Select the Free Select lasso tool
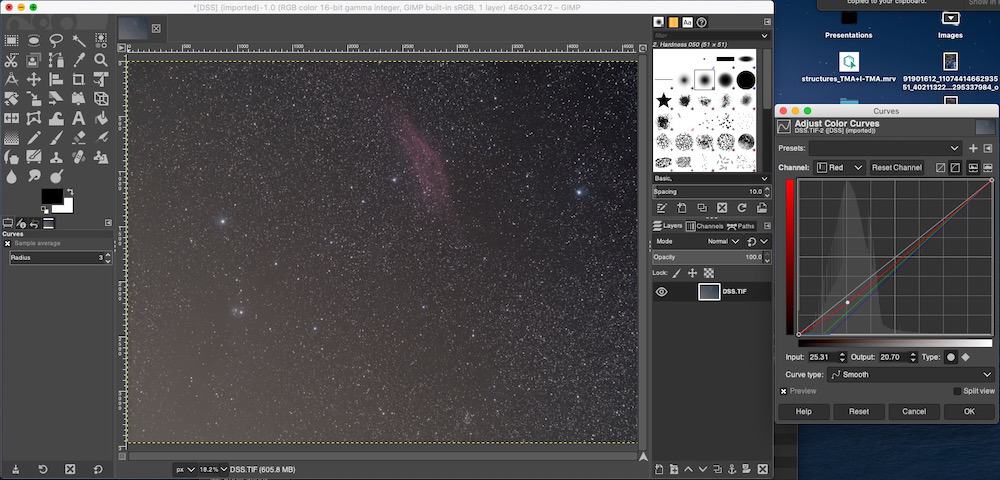1000x480 pixels. (x=57, y=41)
